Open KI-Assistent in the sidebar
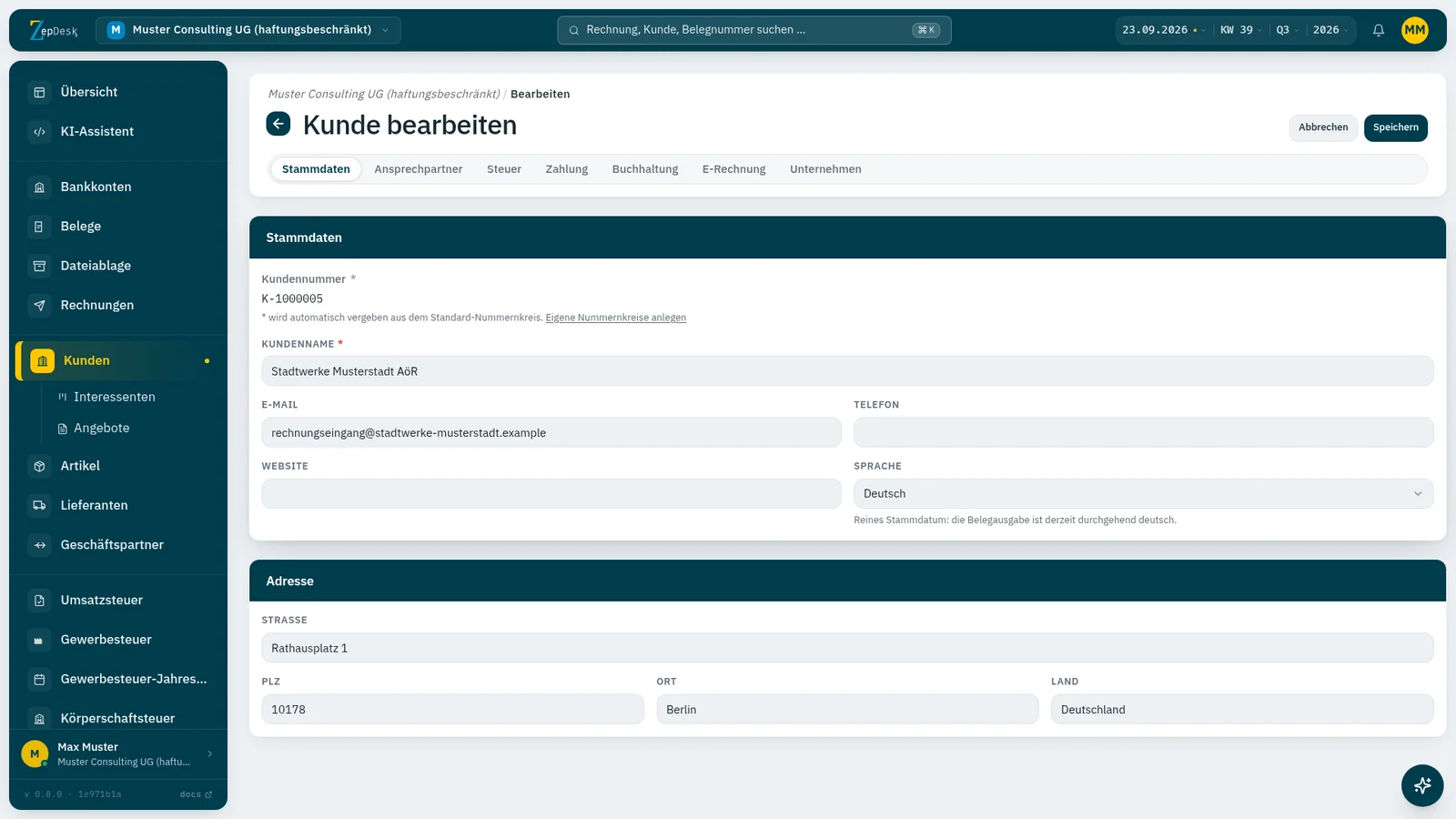This screenshot has height=819, width=1456. coord(118,131)
